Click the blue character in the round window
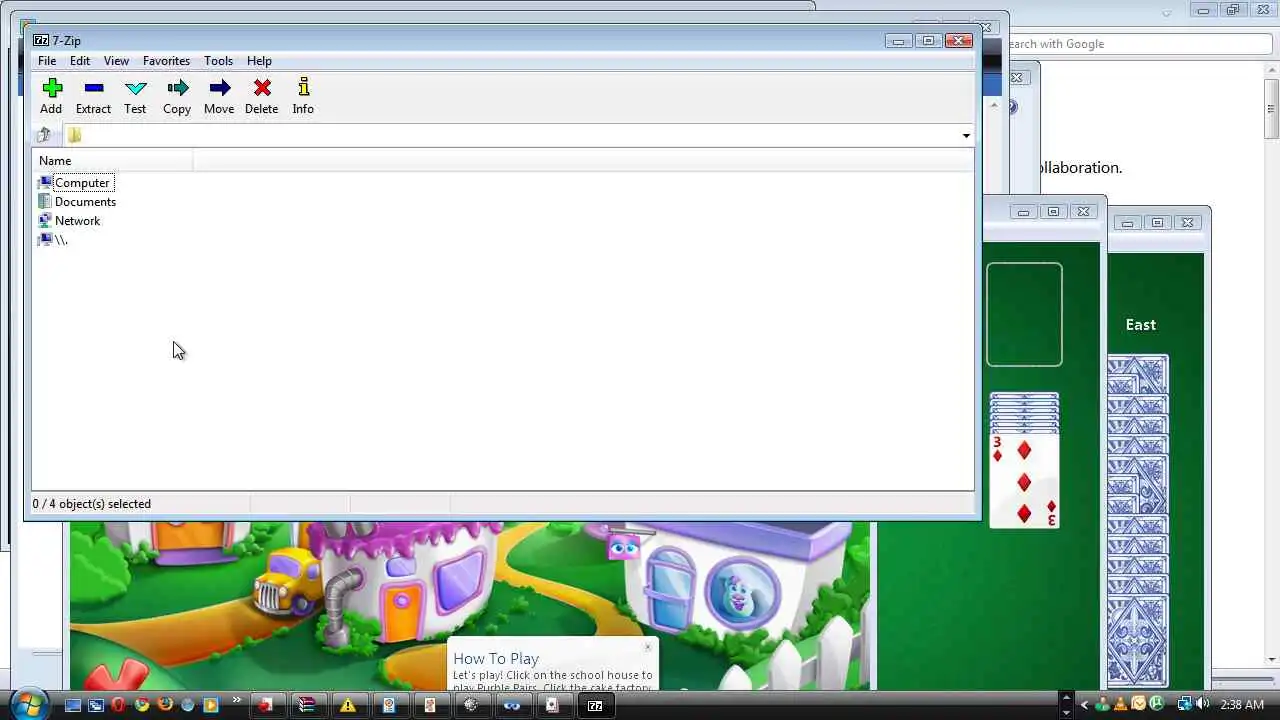This screenshot has width=1280, height=720. point(740,596)
